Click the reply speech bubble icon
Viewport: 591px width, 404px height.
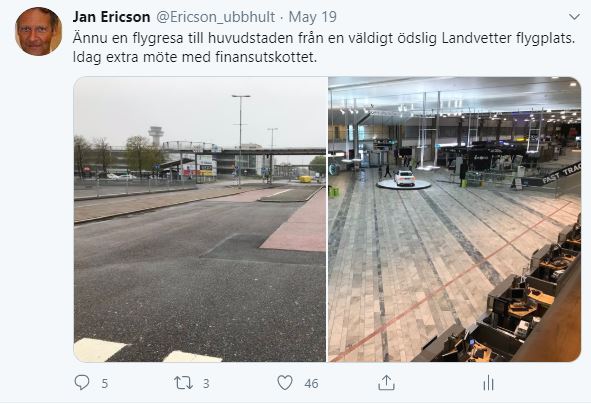tap(82, 383)
